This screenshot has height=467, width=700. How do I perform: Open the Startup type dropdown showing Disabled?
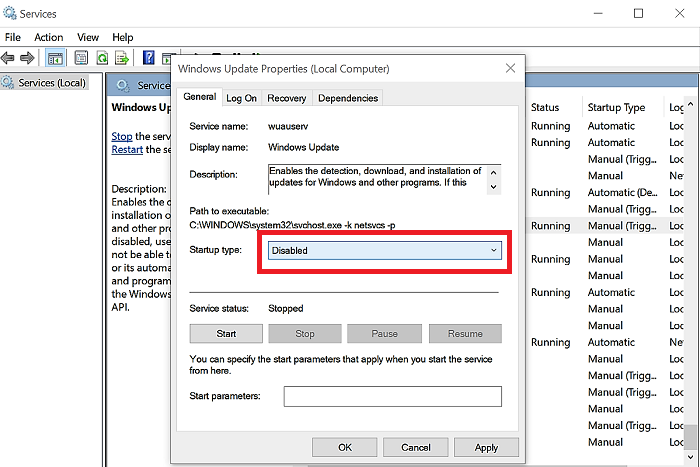click(x=385, y=250)
